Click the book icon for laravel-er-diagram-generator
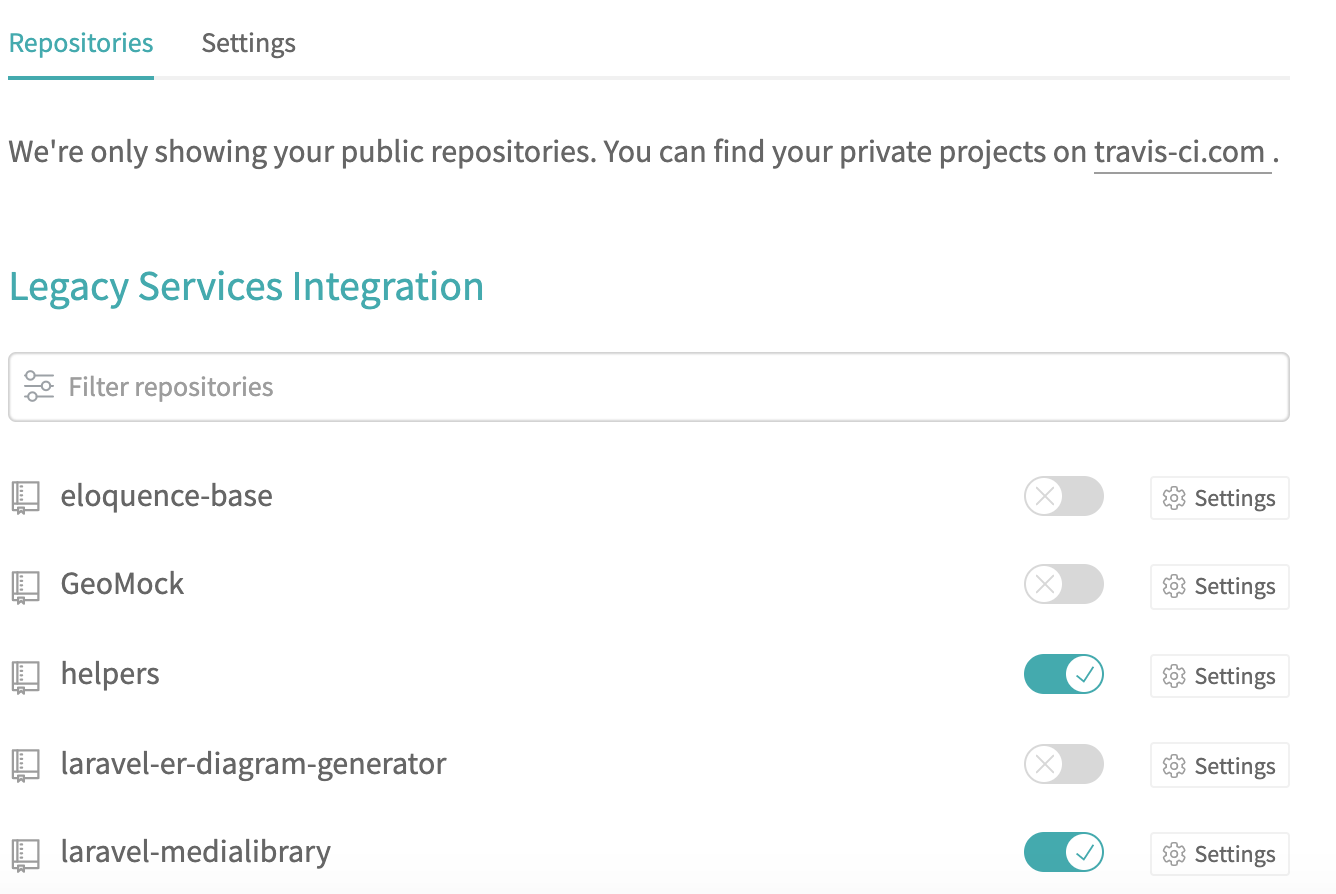 pyautogui.click(x=25, y=763)
